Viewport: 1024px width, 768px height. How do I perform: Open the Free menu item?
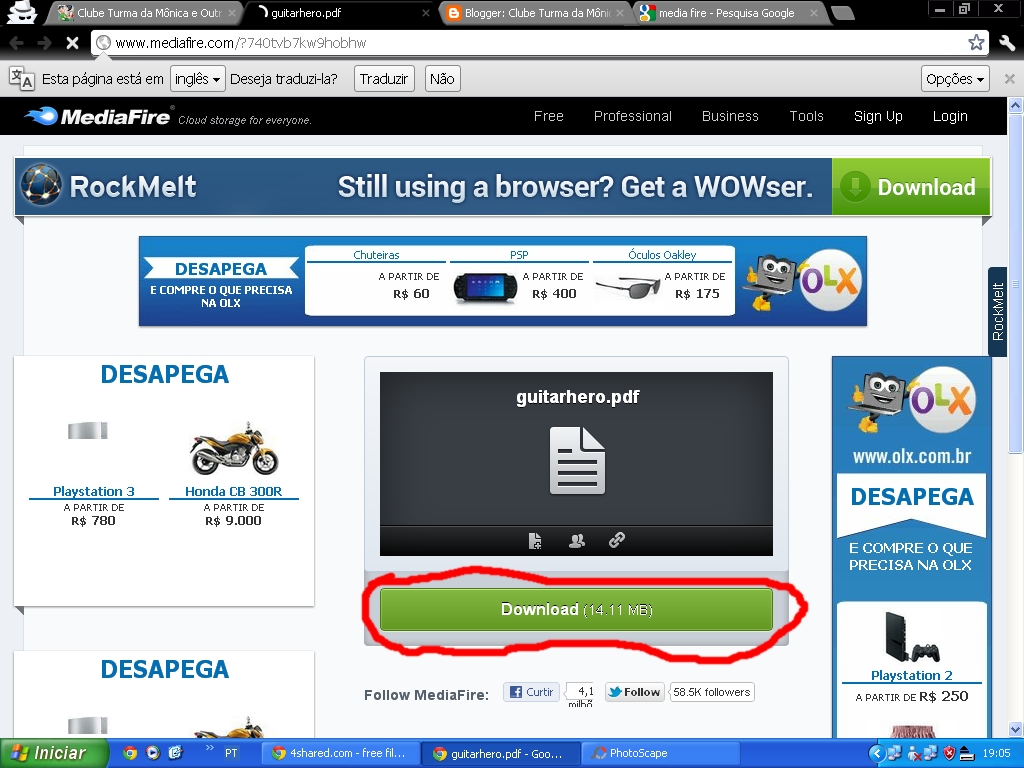pos(549,116)
